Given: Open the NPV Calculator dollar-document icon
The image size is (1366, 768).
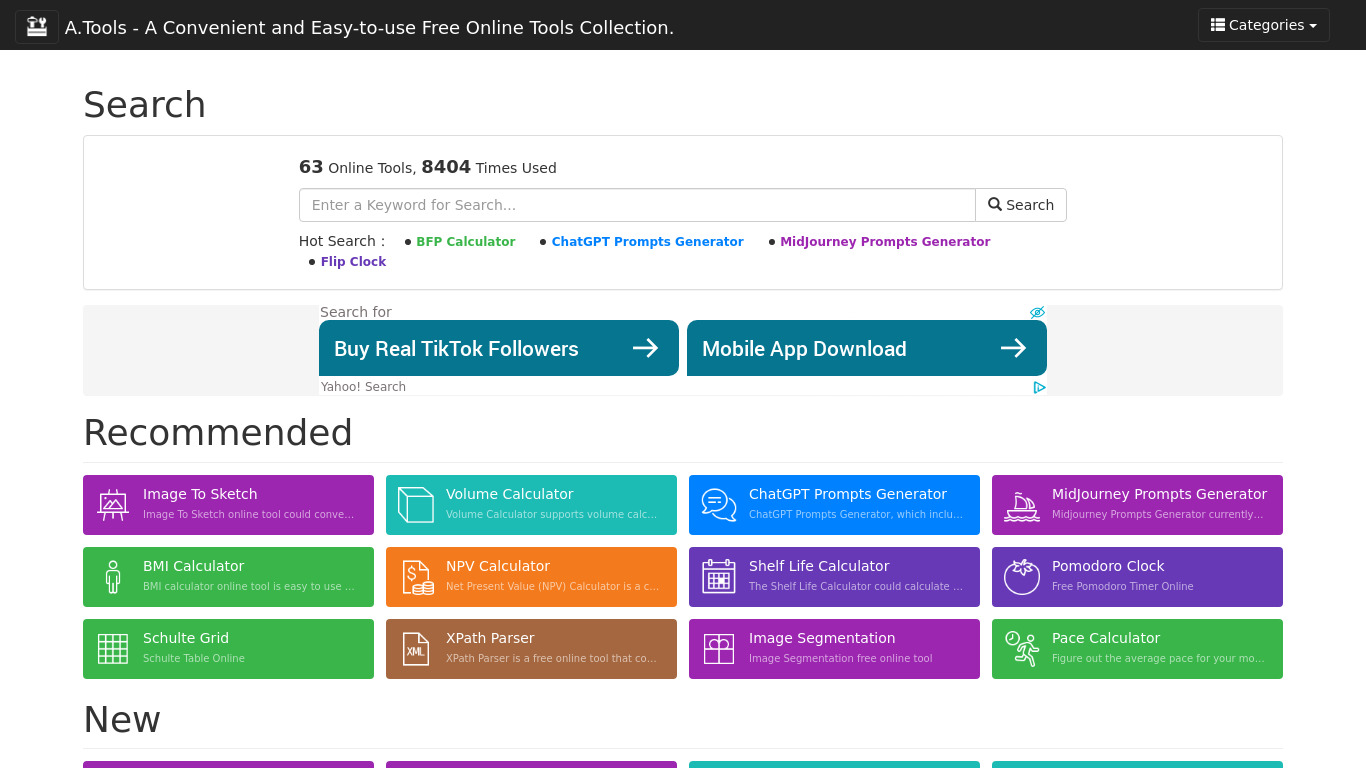Looking at the screenshot, I should pyautogui.click(x=416, y=577).
